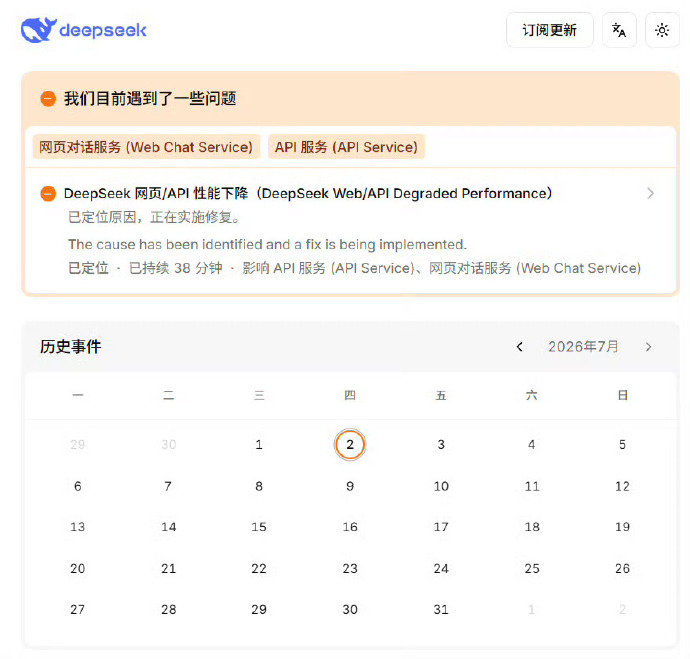
Task: Click the 日 Sunday column header
Action: tap(622, 395)
